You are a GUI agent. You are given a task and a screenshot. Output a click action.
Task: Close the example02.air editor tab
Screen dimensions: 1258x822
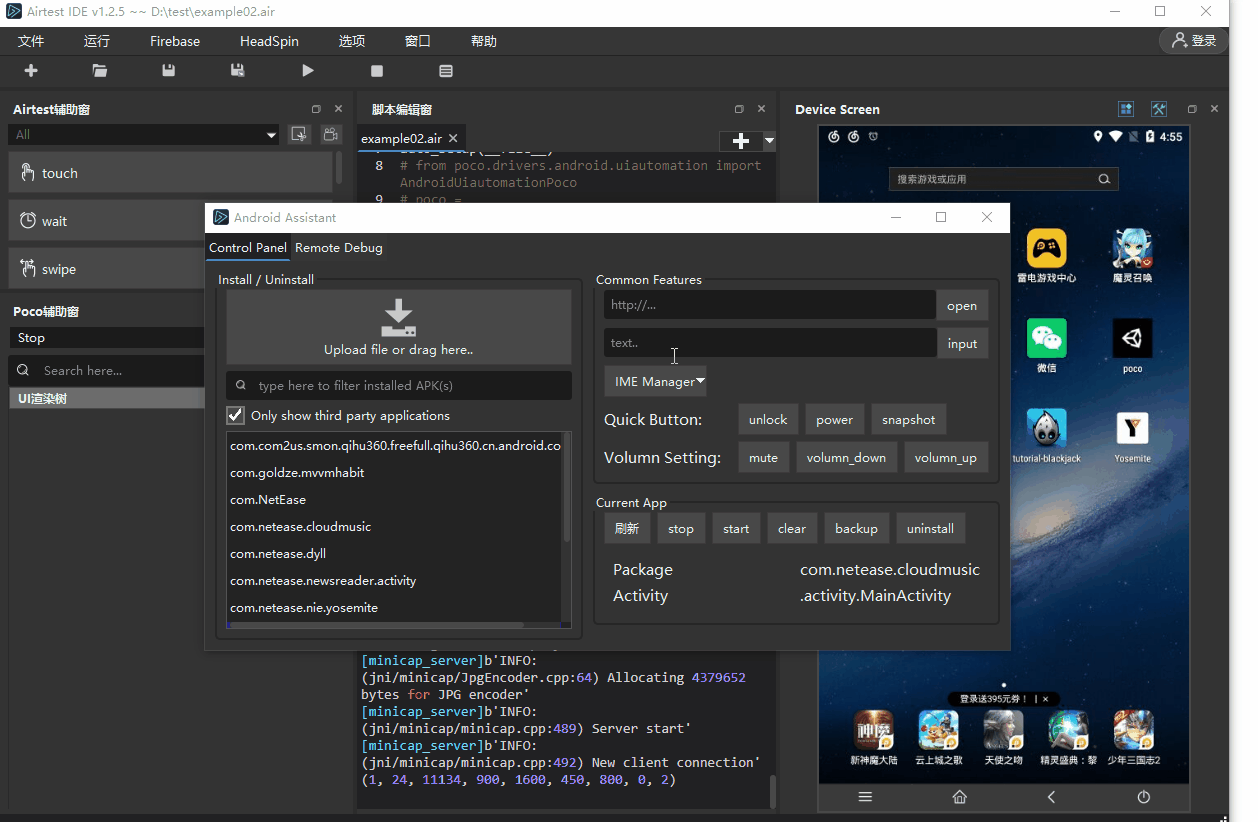[453, 139]
